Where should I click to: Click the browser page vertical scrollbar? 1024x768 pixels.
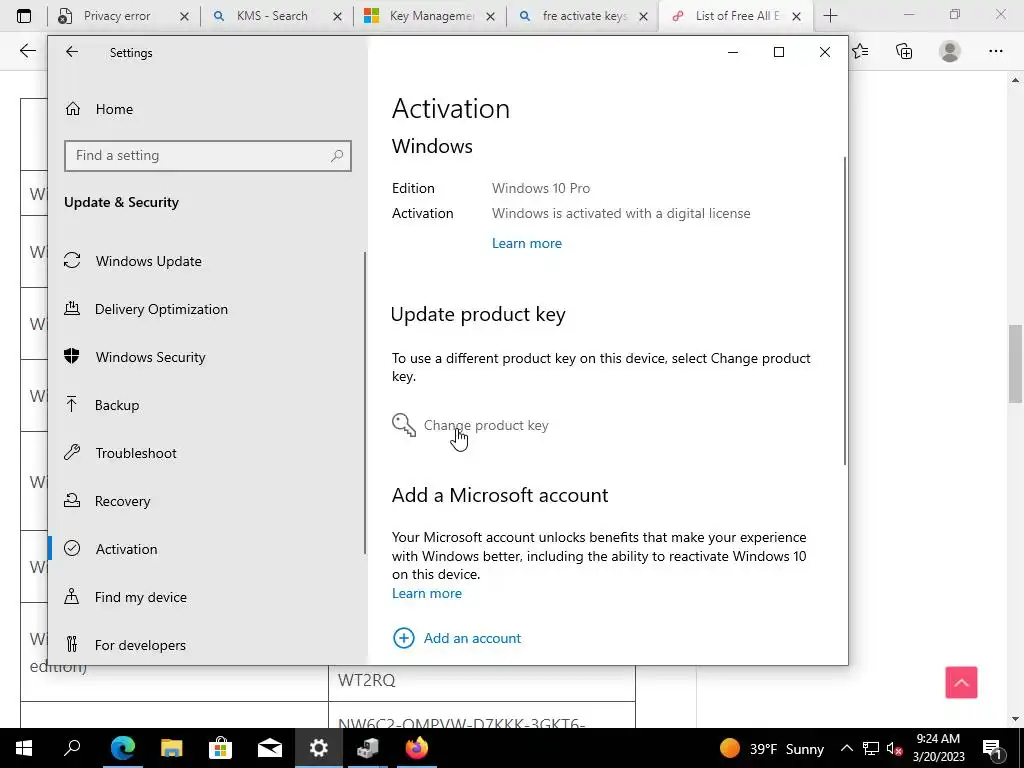1015,363
